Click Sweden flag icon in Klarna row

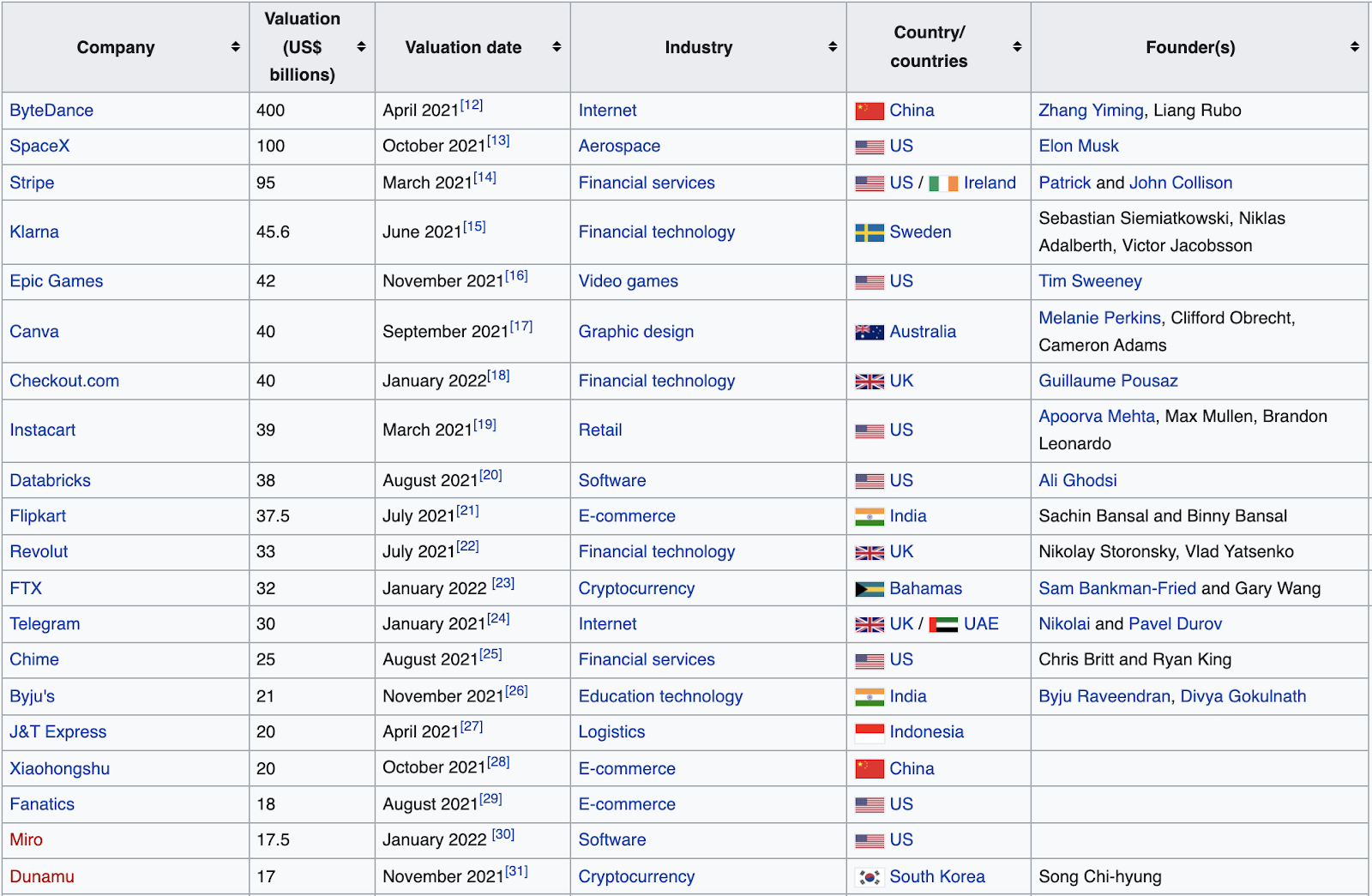[870, 232]
